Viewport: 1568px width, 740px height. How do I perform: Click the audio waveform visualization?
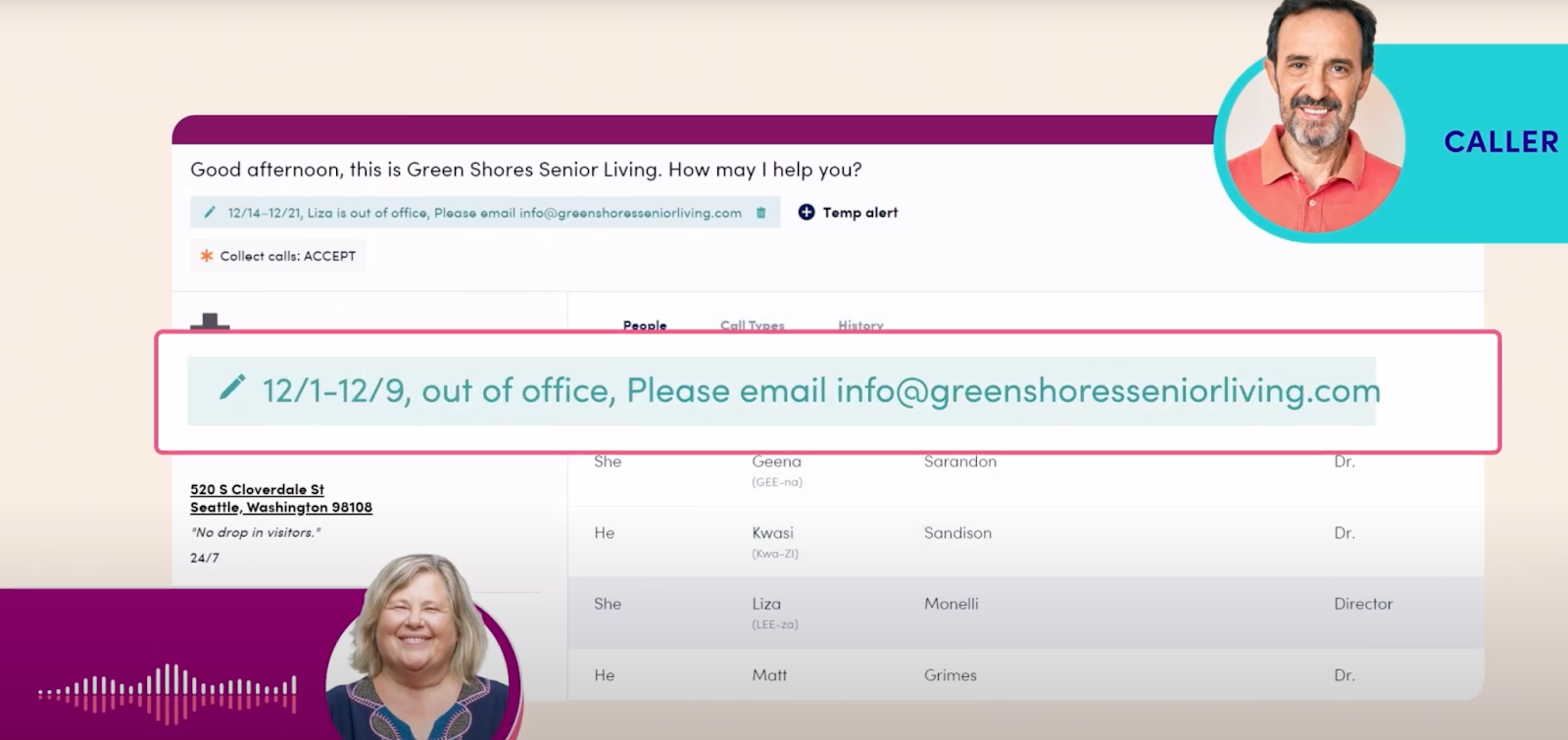point(167,691)
